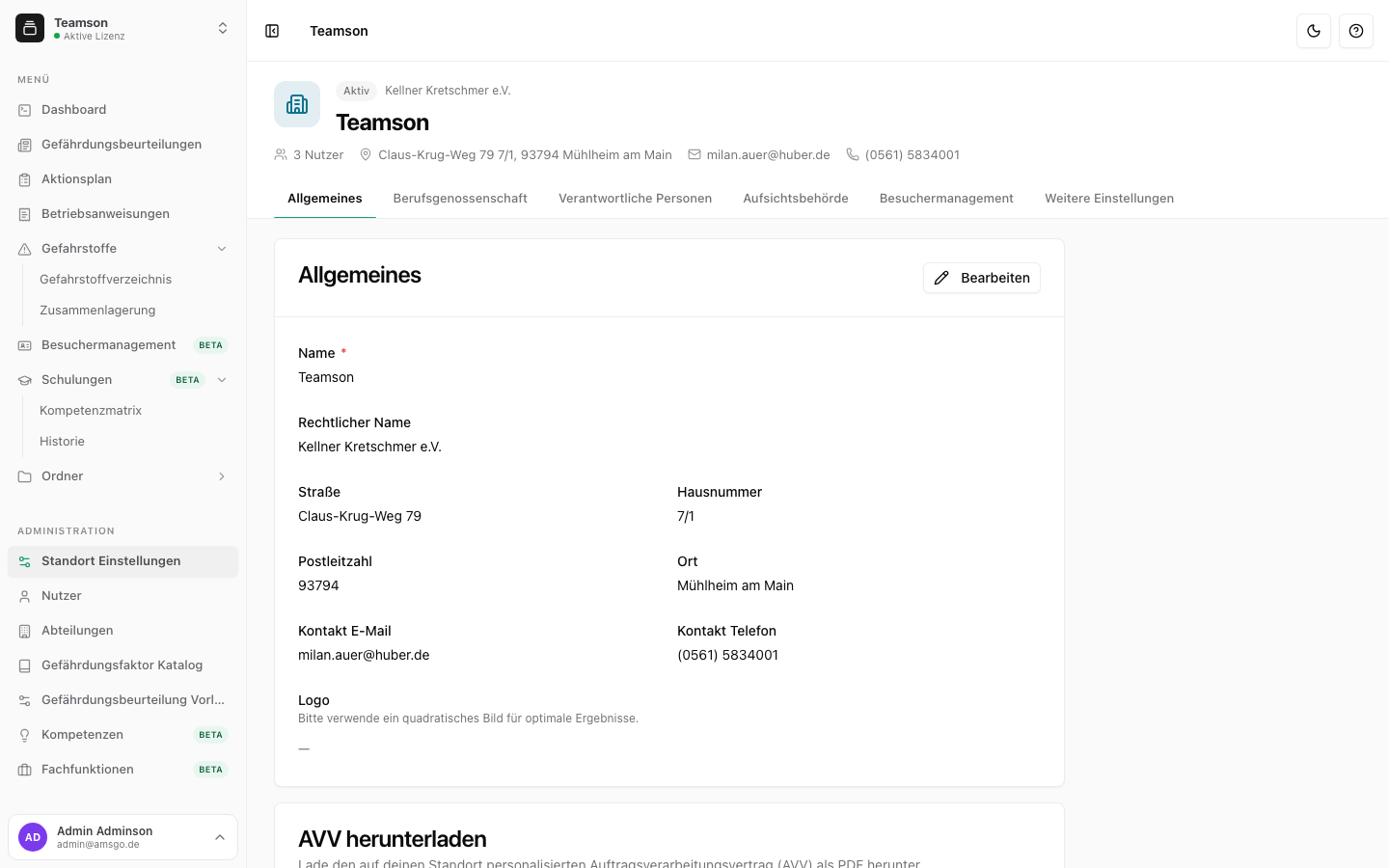
Task: Click the Kompetenzen lightbulb icon
Action: 25,735
